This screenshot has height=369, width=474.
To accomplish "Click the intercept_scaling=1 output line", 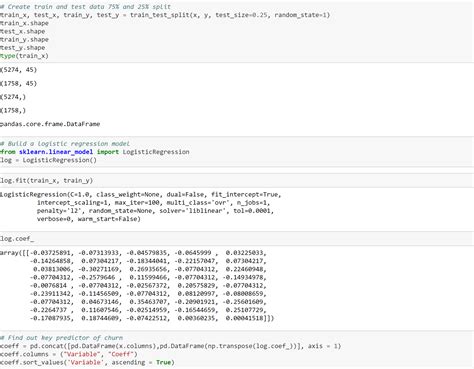I will pos(154,203).
